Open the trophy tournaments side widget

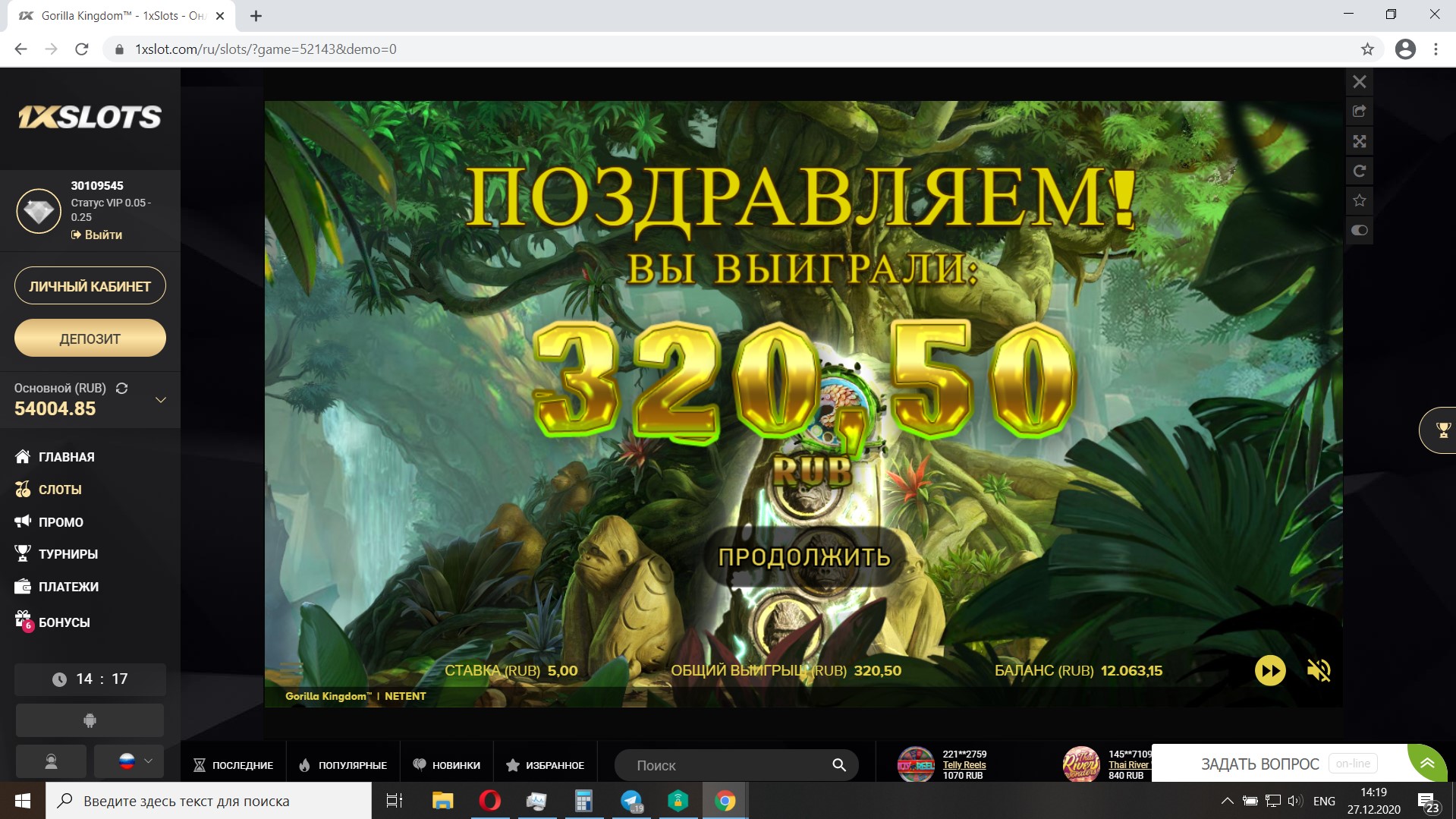tap(1442, 430)
